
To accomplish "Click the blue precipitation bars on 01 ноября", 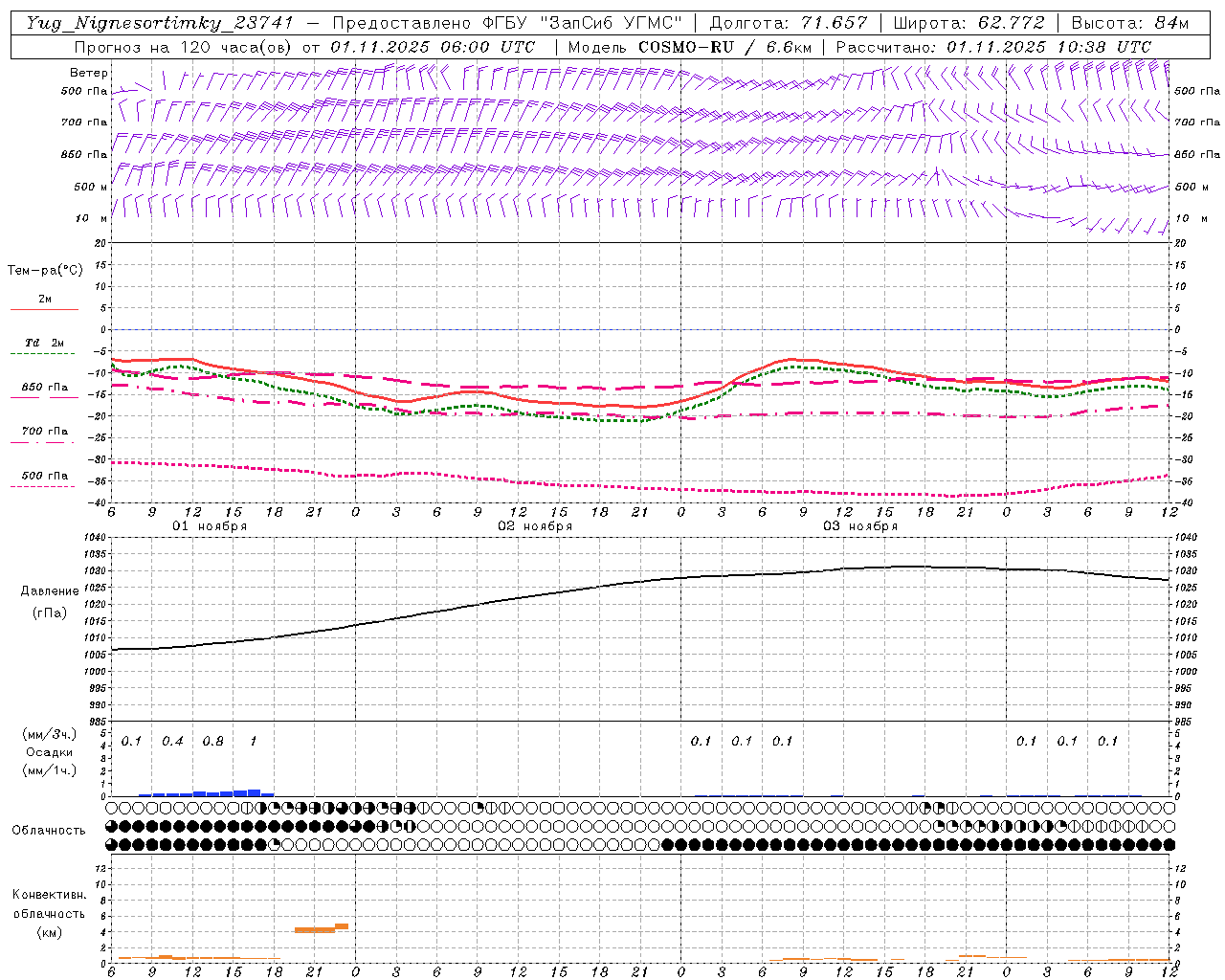I will point(207,792).
